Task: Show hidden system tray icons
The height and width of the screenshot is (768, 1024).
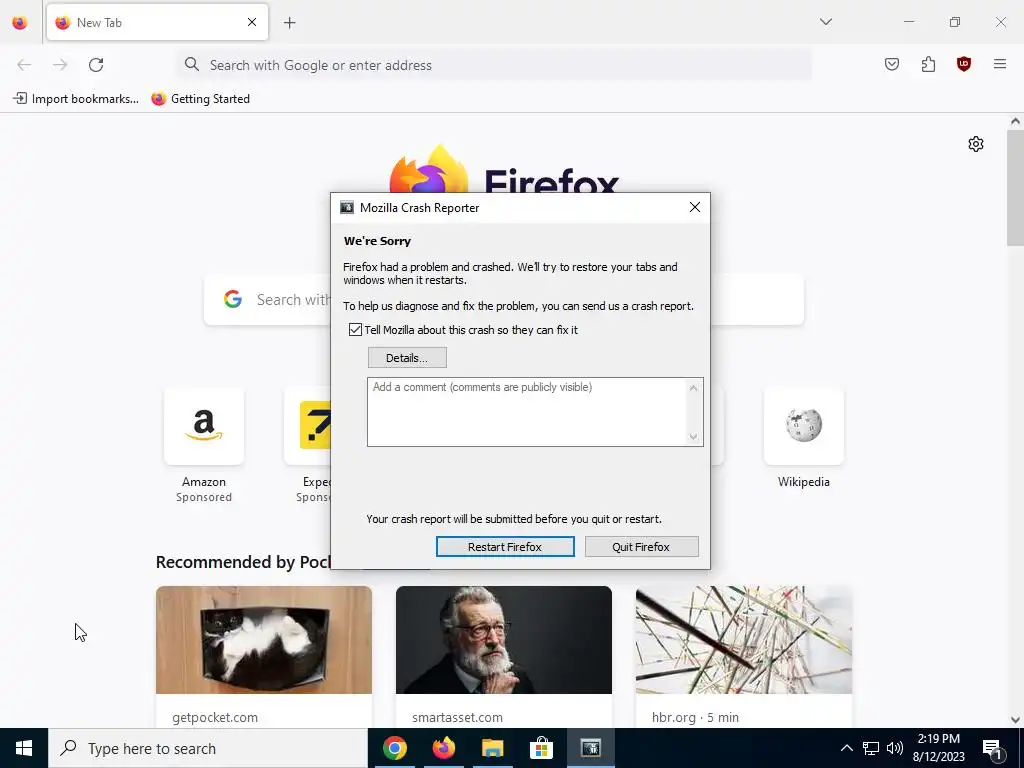Action: coord(846,748)
